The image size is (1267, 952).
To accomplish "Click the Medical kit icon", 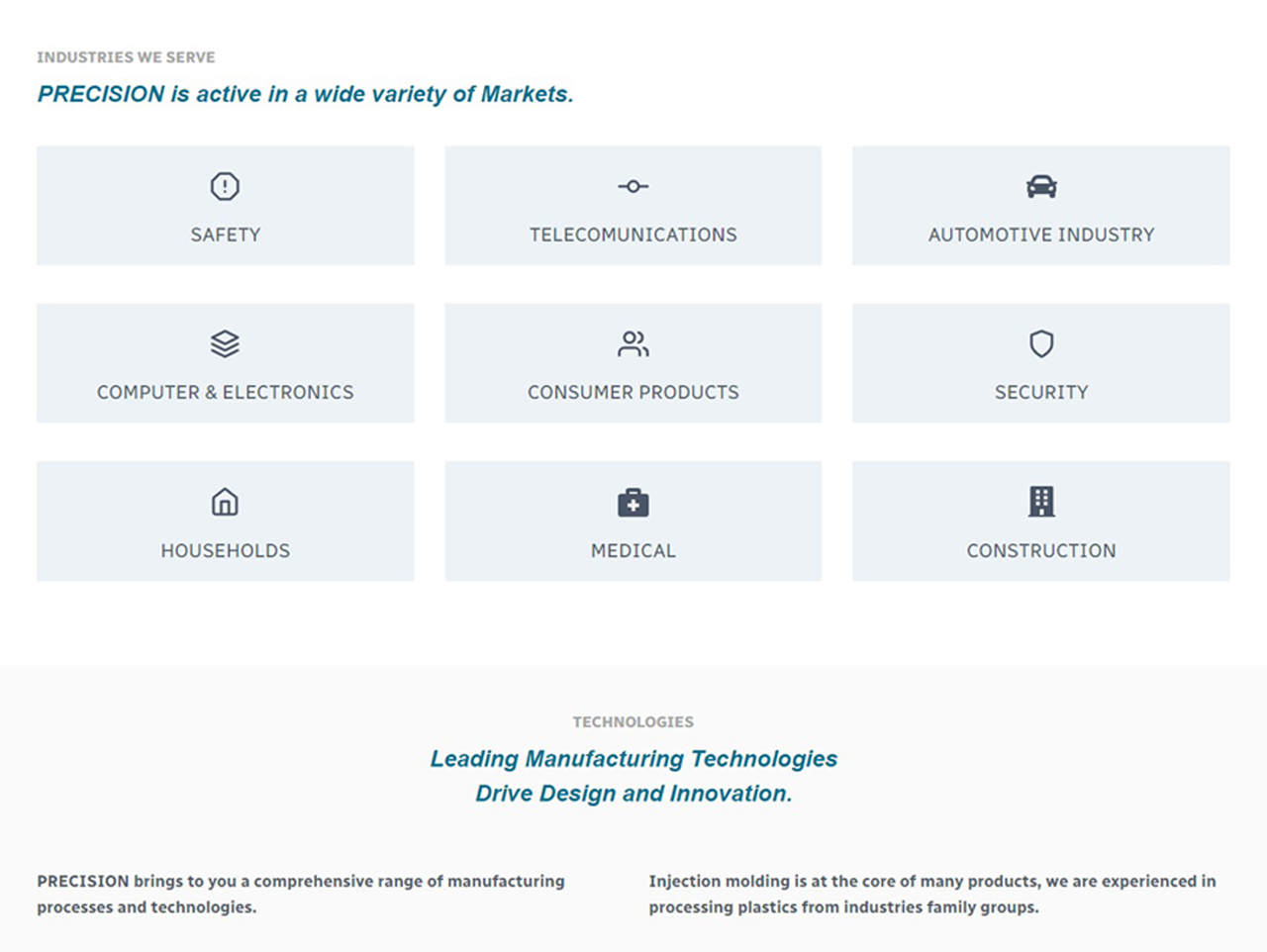I will (x=633, y=503).
